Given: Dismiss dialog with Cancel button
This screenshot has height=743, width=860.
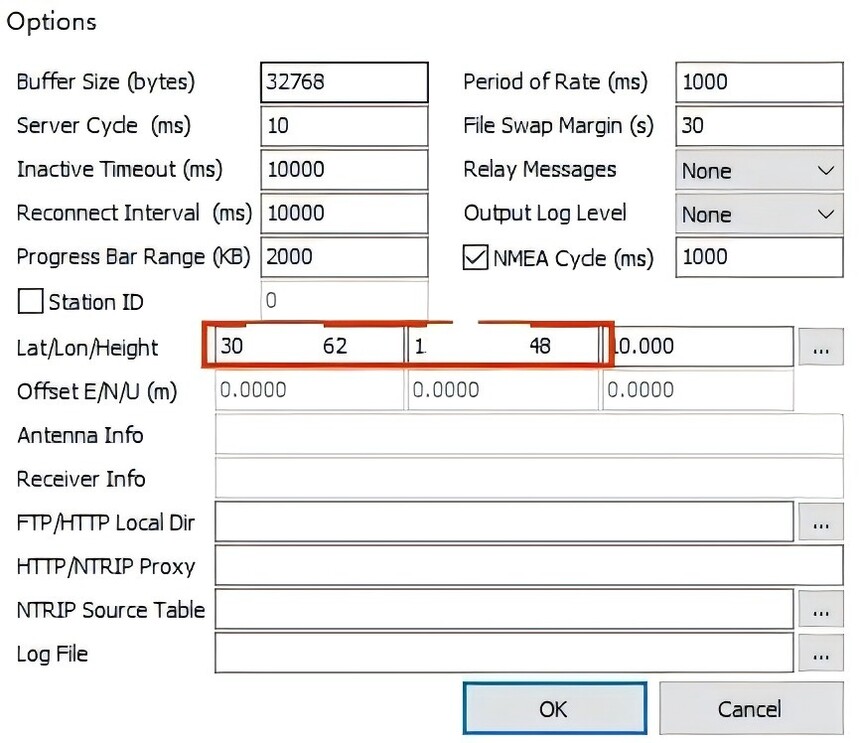Looking at the screenshot, I should (751, 708).
